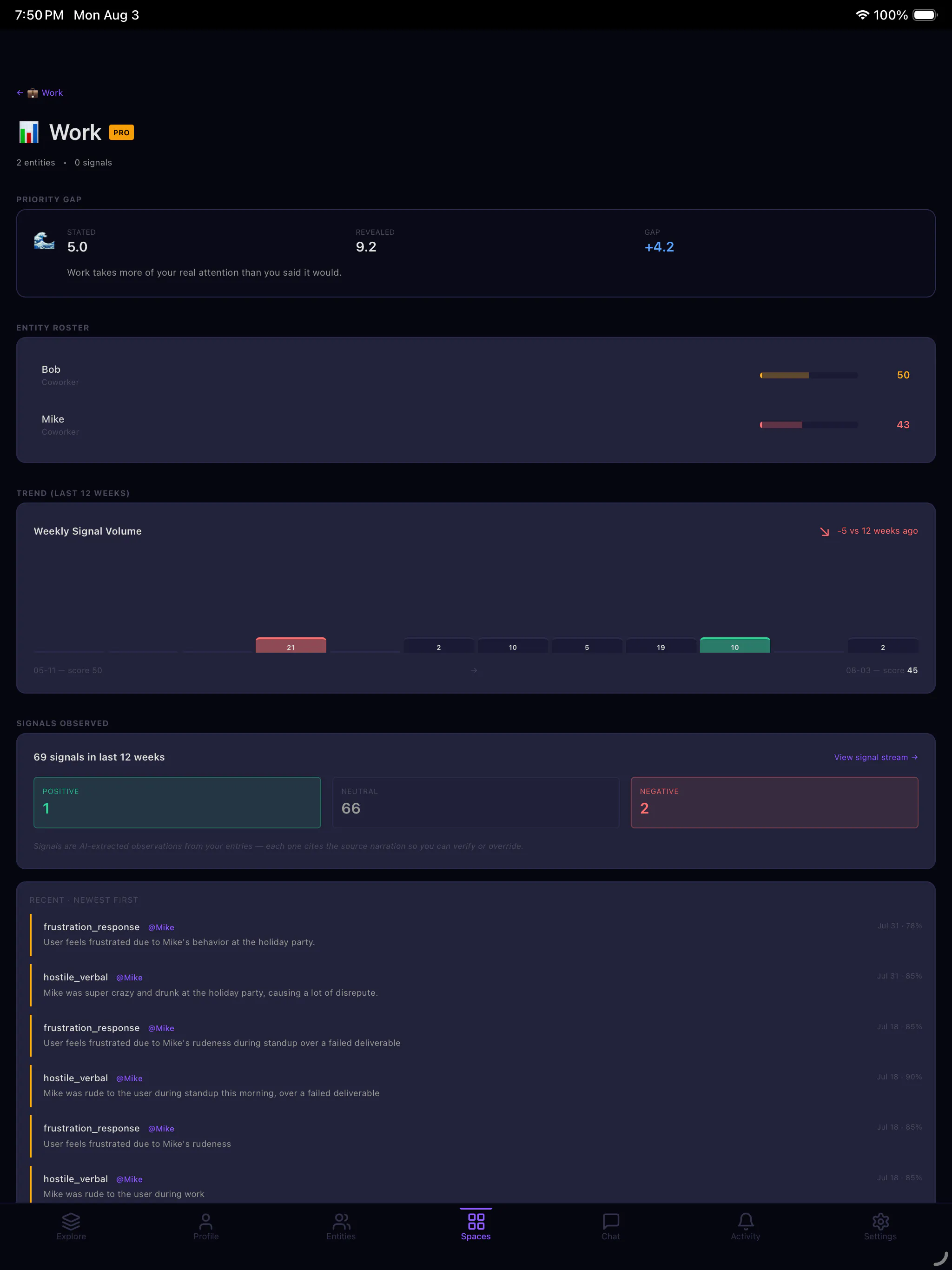Tap the 08-03 score 45 label

point(881,670)
